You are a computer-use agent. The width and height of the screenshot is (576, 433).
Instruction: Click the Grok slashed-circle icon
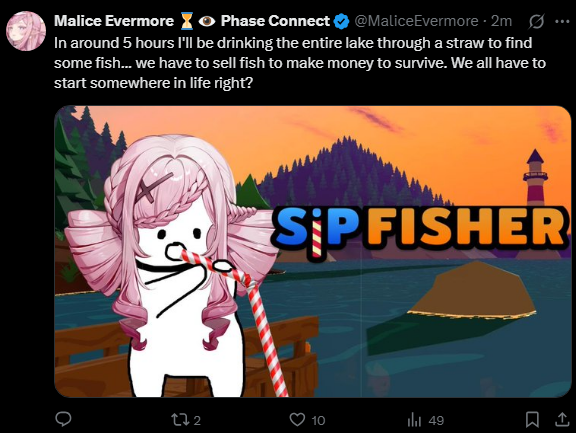pos(536,22)
